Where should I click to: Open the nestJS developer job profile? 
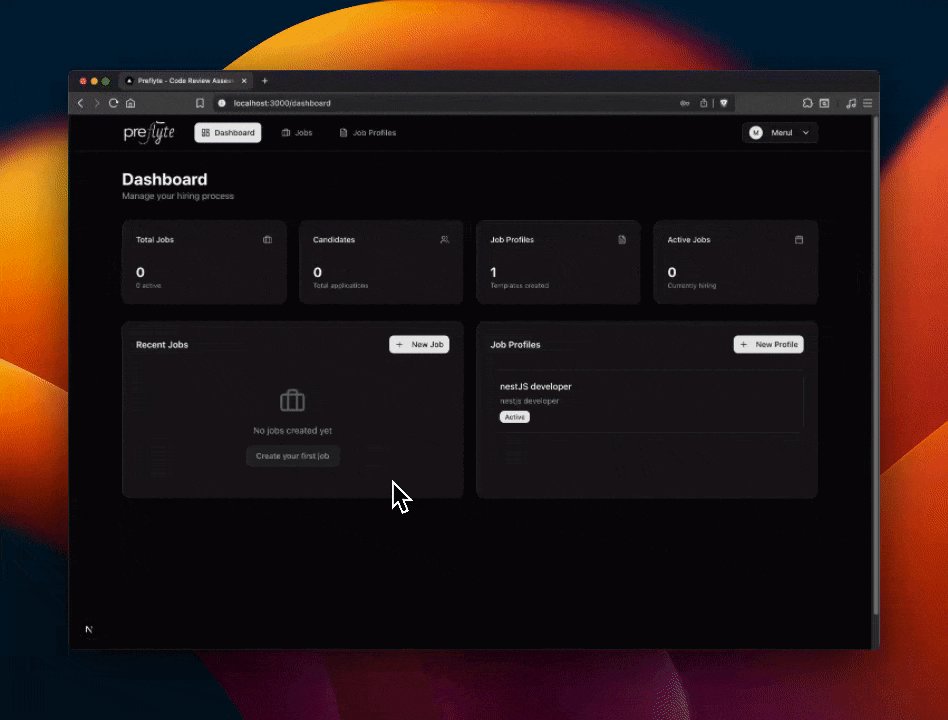click(647, 401)
